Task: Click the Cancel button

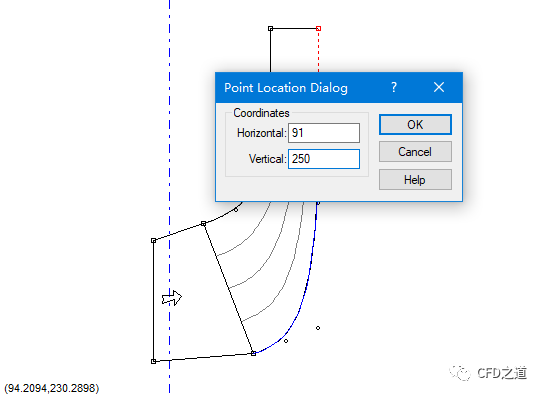Action: click(x=415, y=152)
